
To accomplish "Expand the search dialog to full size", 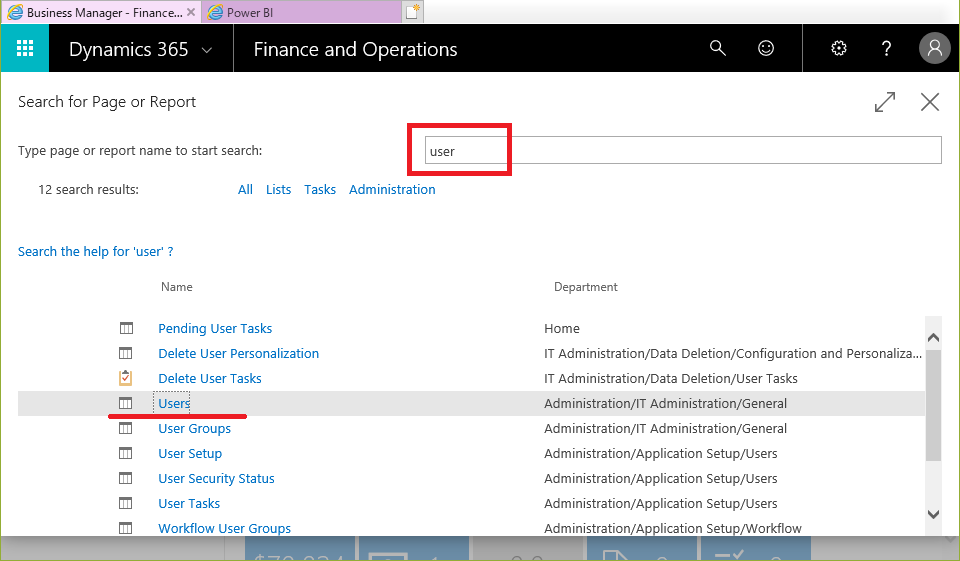I will [885, 102].
